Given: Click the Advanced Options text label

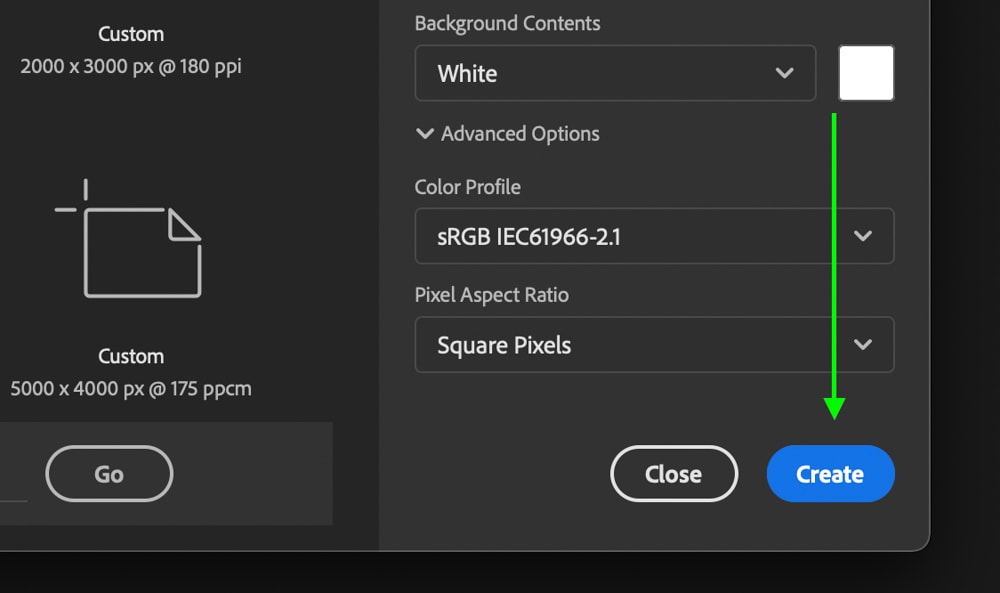Looking at the screenshot, I should pos(520,134).
